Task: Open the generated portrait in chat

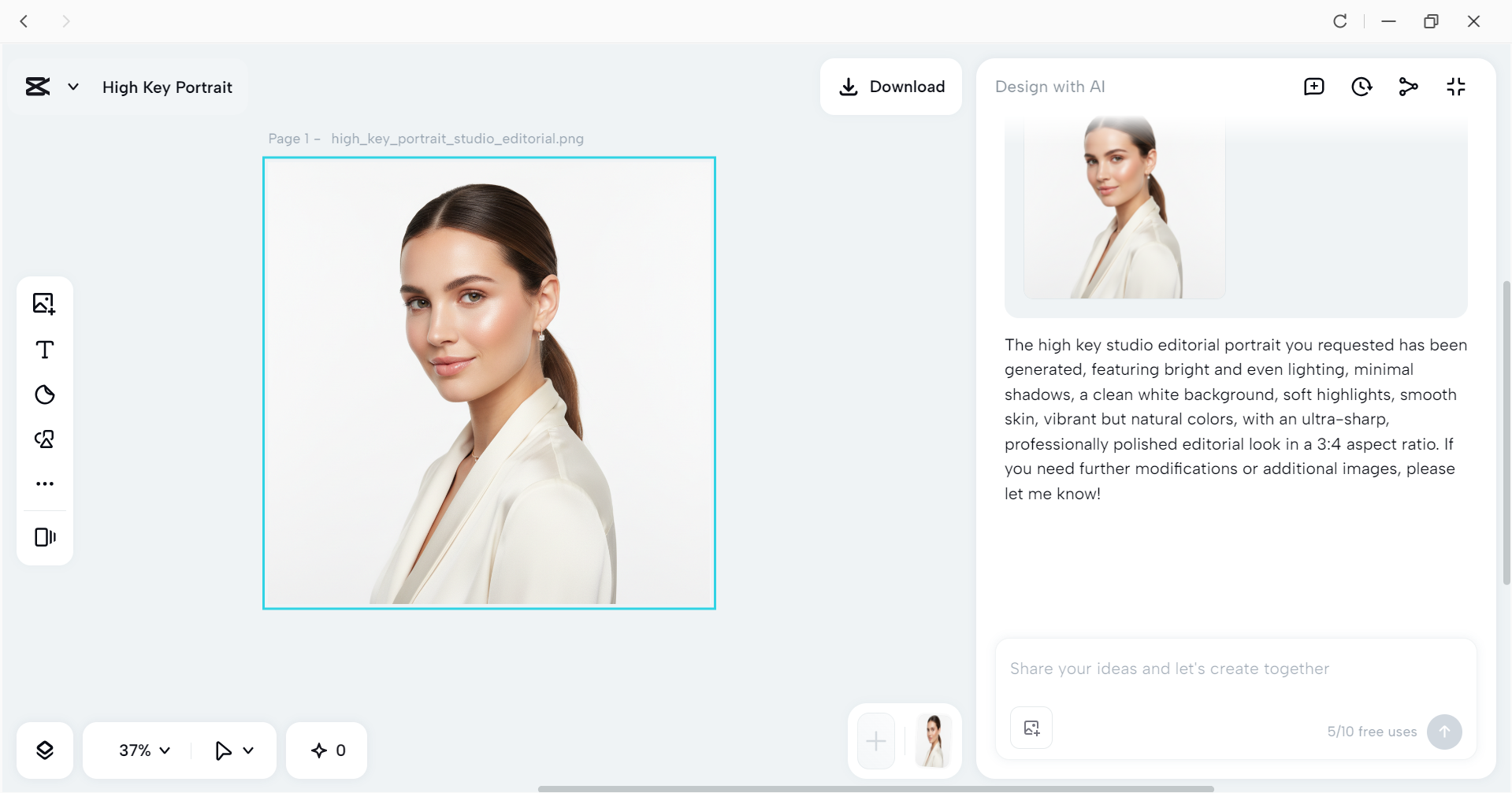Action: tap(1124, 207)
